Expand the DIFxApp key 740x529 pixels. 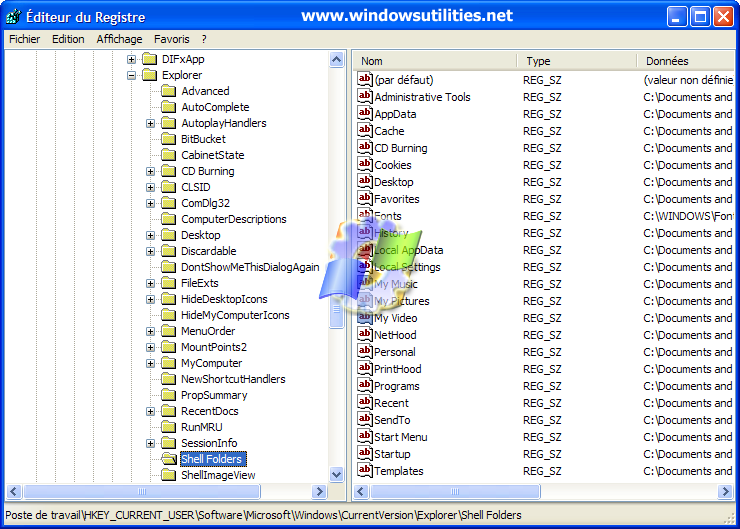tap(132, 59)
